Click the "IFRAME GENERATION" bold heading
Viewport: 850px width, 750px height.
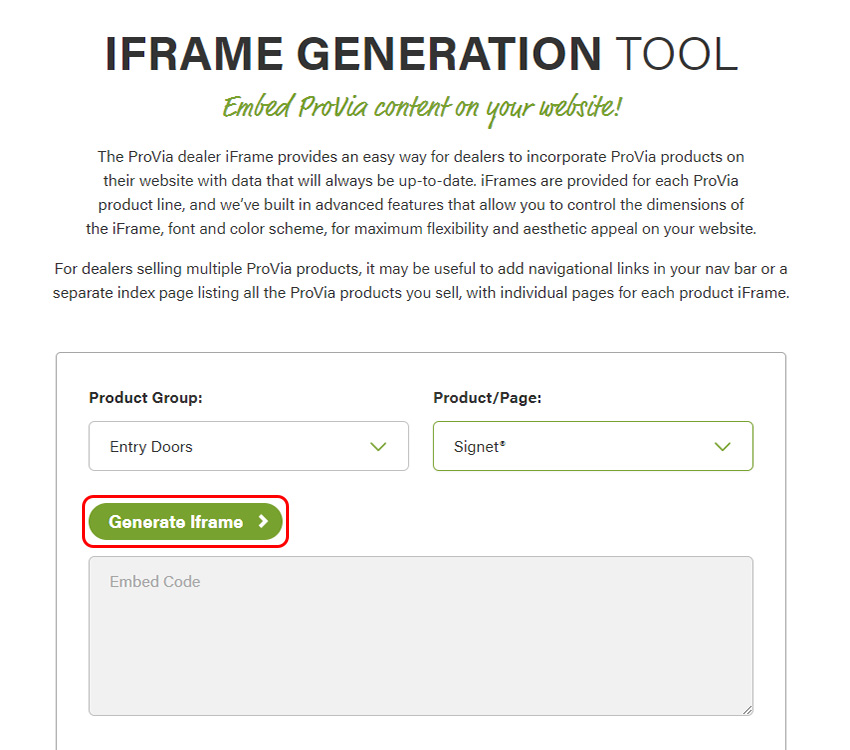(353, 55)
